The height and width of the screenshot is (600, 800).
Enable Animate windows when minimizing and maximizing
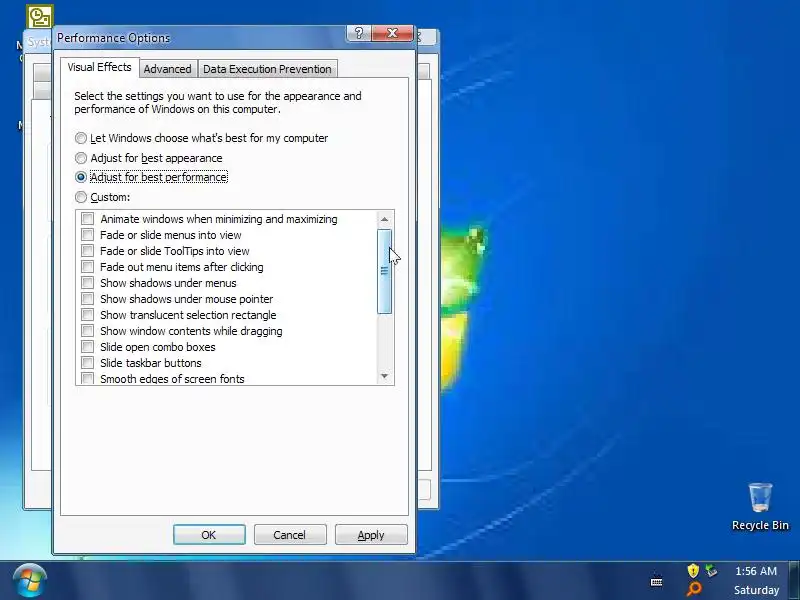point(87,219)
